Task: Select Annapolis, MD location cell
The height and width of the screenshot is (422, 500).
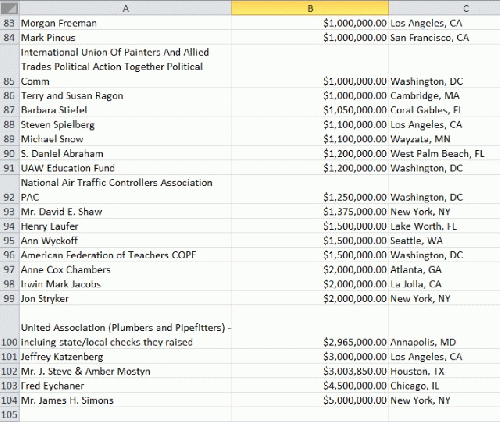Action: tap(444, 327)
